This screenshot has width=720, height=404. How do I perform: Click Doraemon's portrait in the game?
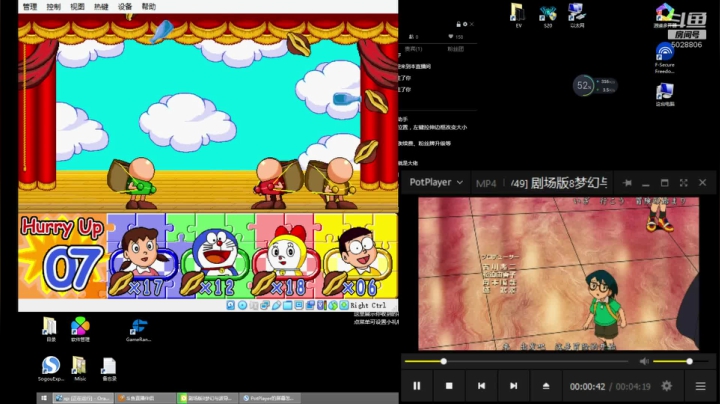click(214, 252)
